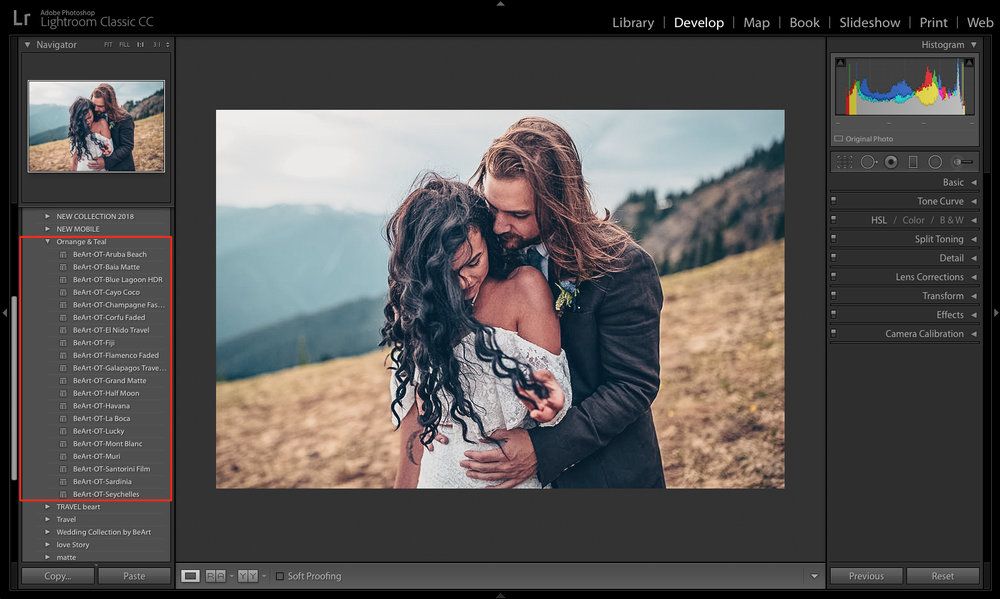The height and width of the screenshot is (599, 1000).
Task: Toggle the Split Toning panel switch
Action: (834, 238)
